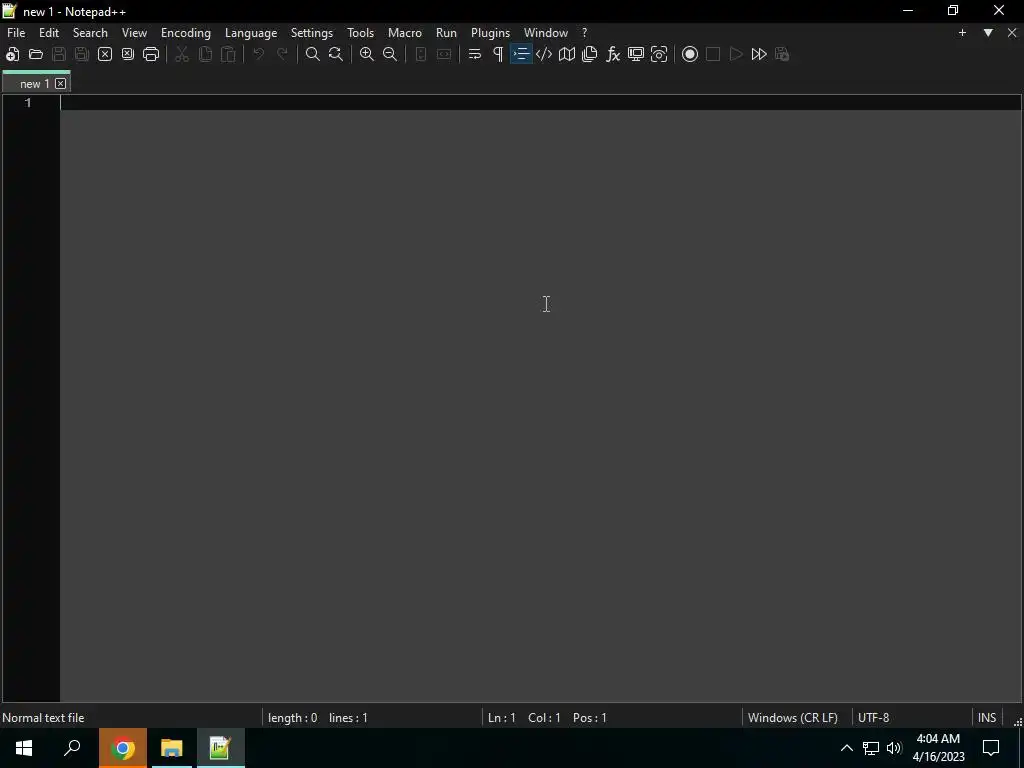
Task: Close the new 1 tab with its X
Action: pyautogui.click(x=61, y=84)
